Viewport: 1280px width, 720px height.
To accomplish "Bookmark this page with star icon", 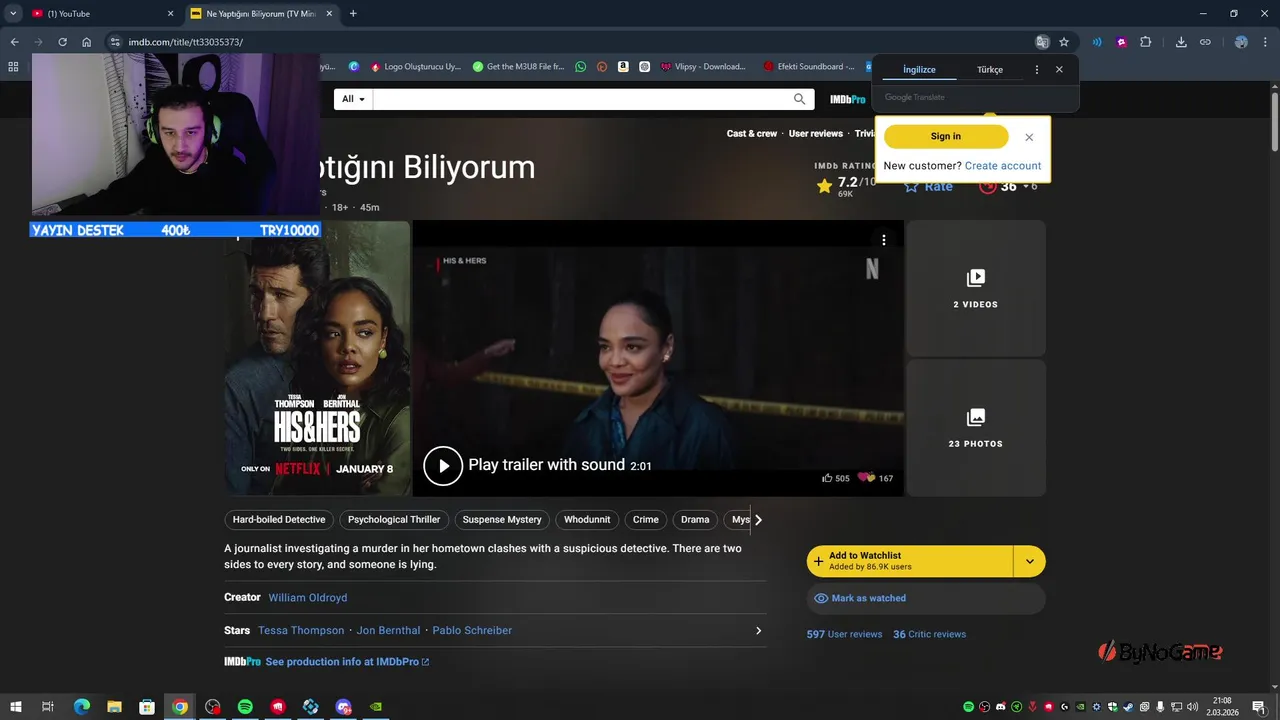I will pyautogui.click(x=1064, y=42).
